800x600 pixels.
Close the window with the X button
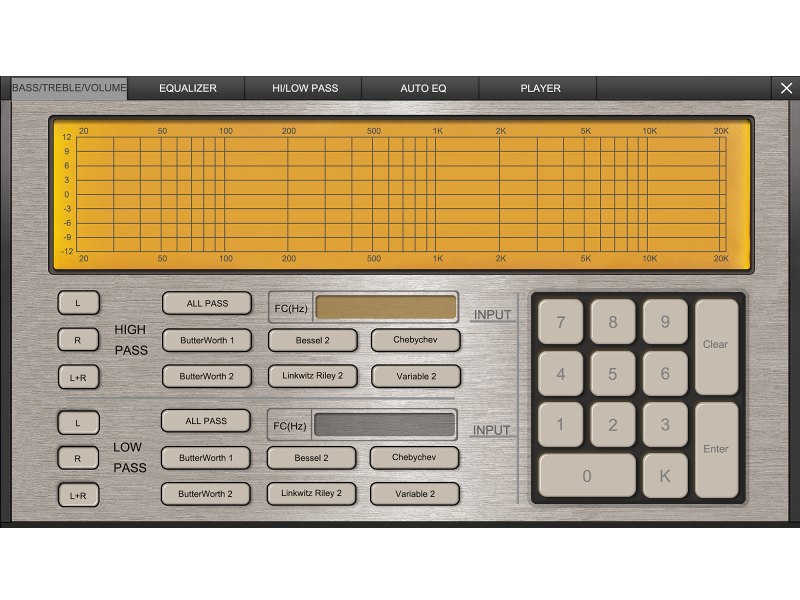tap(786, 88)
